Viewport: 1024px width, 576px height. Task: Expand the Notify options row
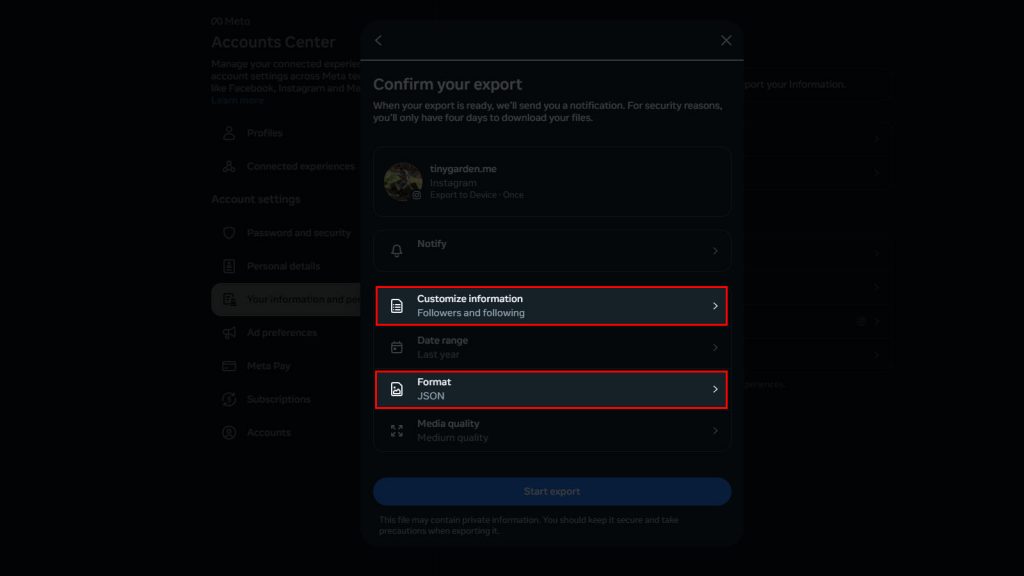552,249
